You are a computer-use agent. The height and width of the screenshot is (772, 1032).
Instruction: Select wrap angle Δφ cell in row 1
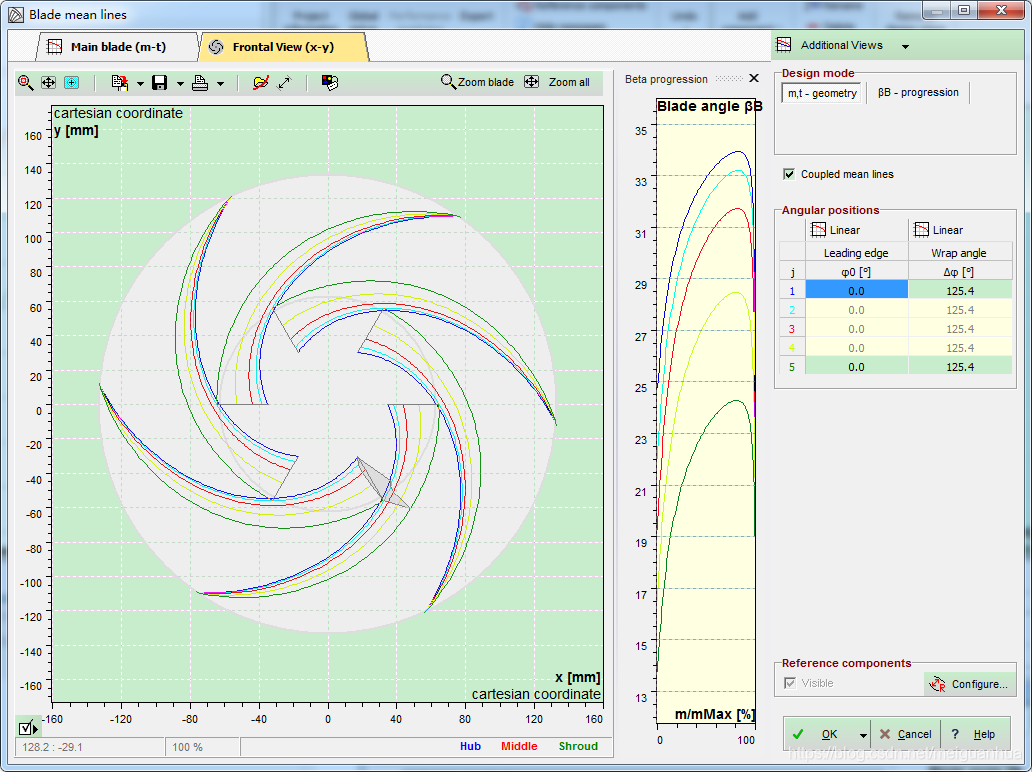[960, 290]
